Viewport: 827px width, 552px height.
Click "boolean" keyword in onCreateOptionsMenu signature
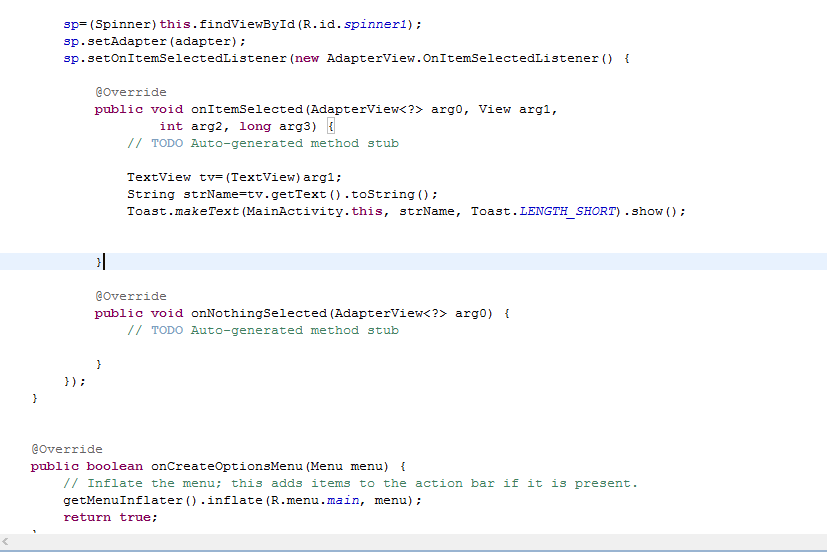[x=114, y=466]
